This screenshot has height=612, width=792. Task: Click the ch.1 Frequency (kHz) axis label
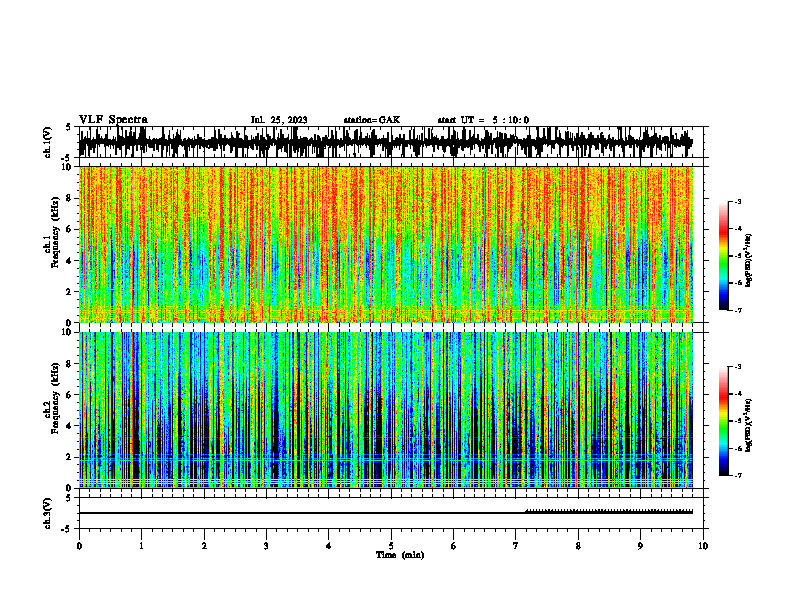coord(51,244)
